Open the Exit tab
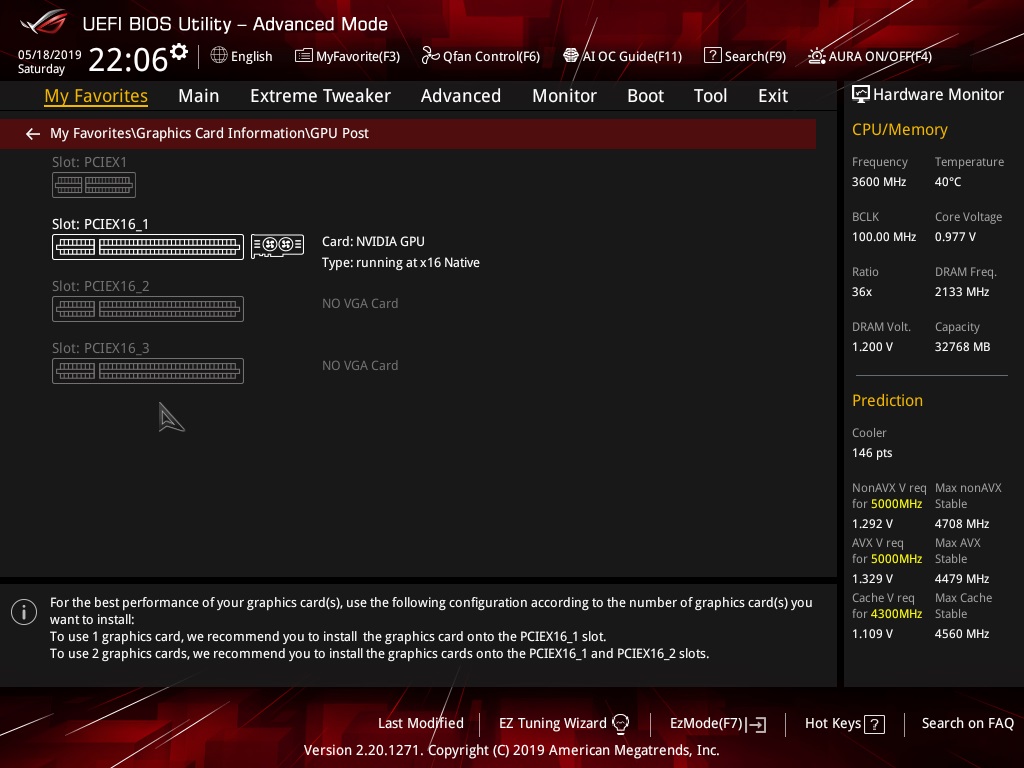This screenshot has width=1024, height=768. click(x=773, y=96)
